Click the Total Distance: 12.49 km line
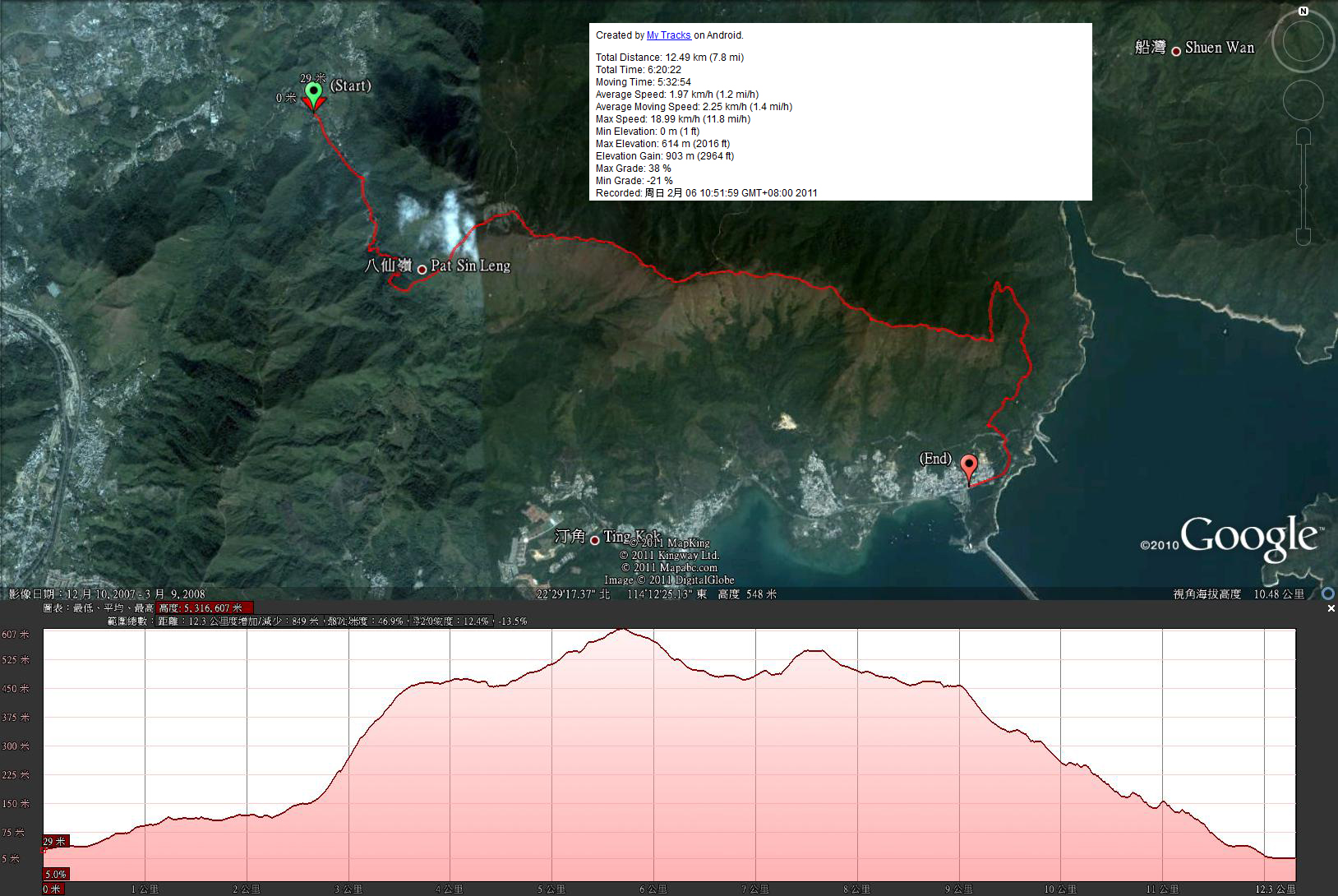This screenshot has height=896, width=1338. pyautogui.click(x=669, y=58)
